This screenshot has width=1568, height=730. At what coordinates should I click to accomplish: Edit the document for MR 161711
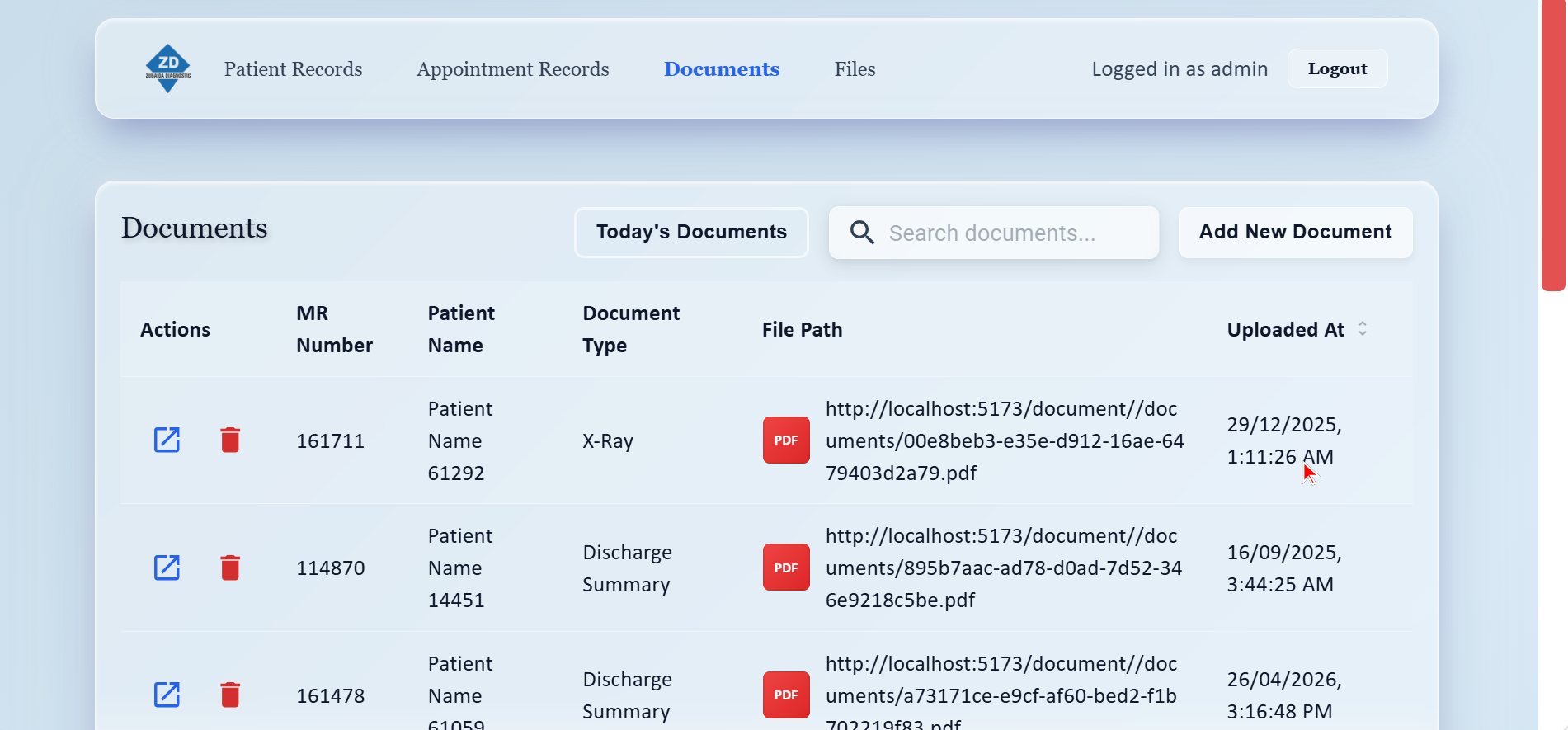coord(167,440)
